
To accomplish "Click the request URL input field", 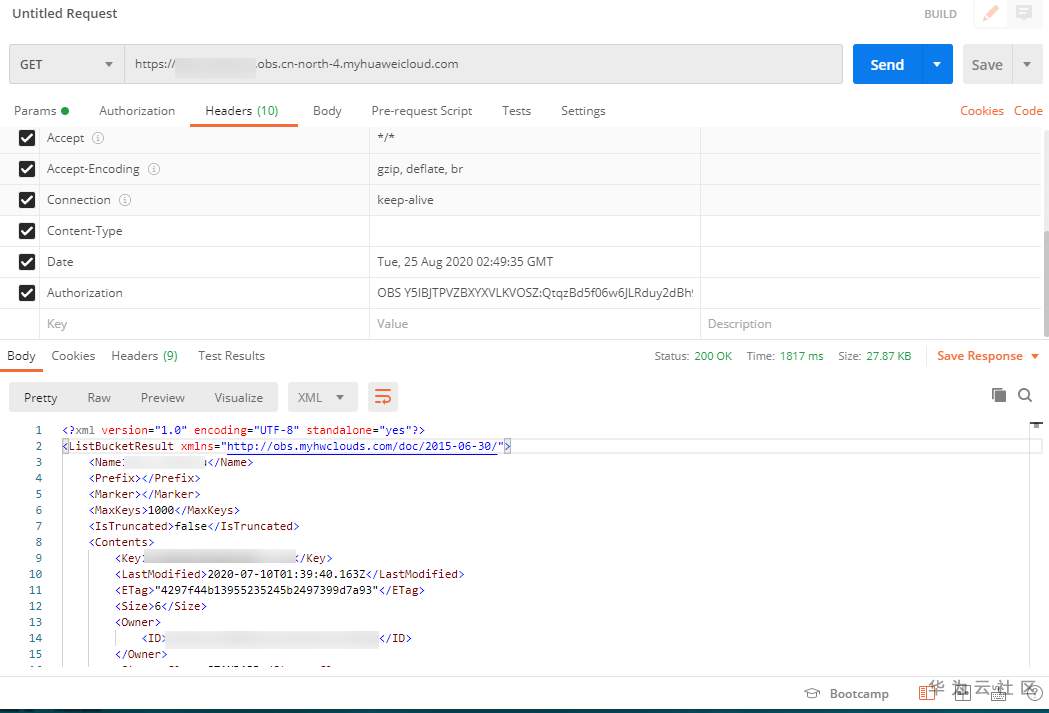I will coord(483,64).
